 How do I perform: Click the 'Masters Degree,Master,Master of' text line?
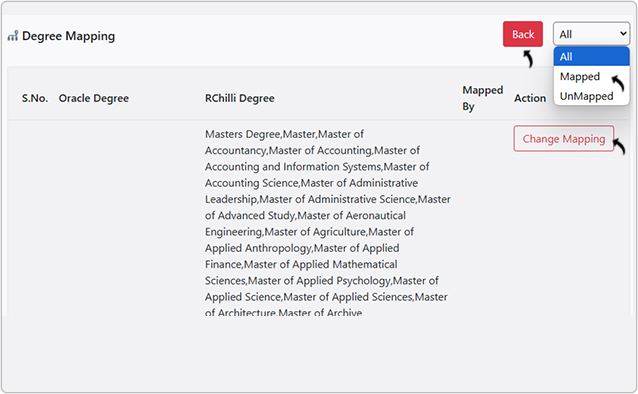284,134
